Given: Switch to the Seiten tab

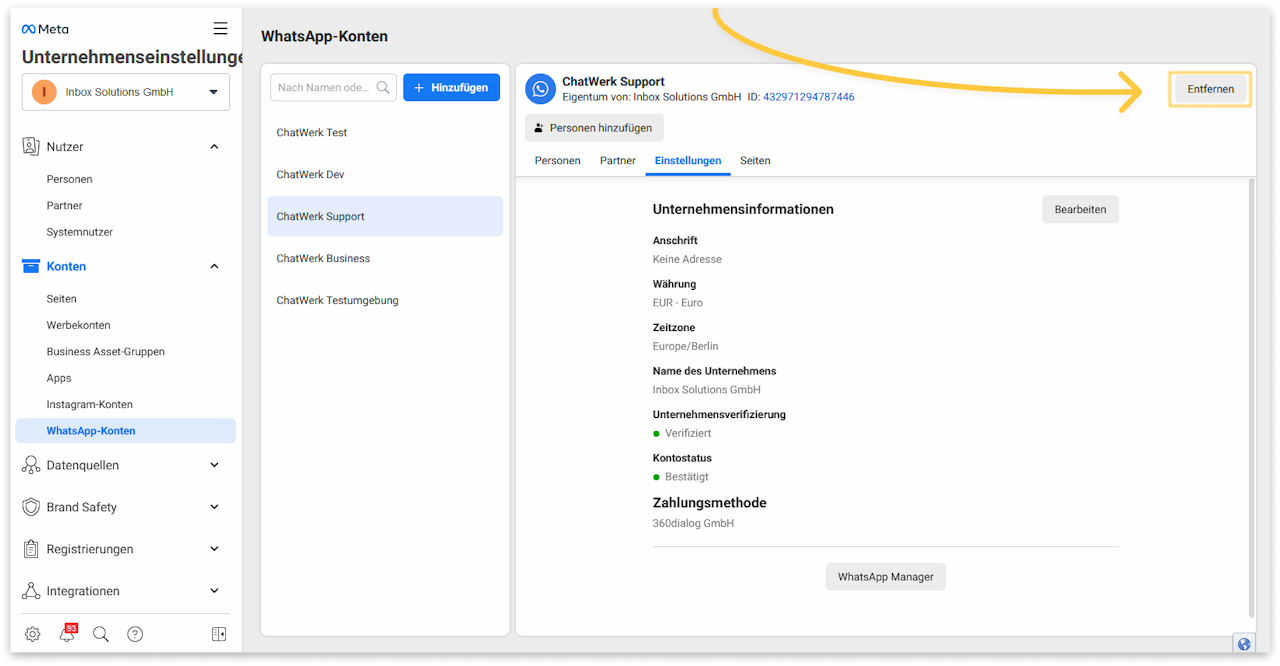Looking at the screenshot, I should click(755, 160).
